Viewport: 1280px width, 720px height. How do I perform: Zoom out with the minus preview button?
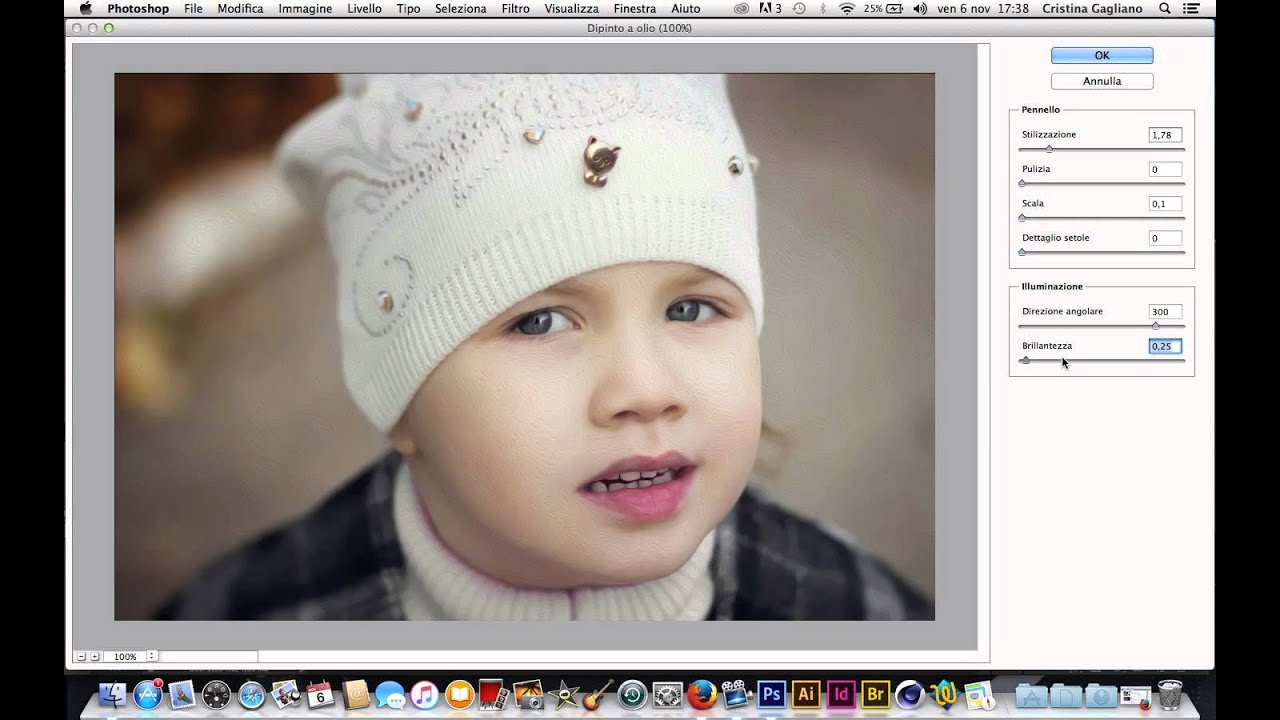pyautogui.click(x=81, y=656)
